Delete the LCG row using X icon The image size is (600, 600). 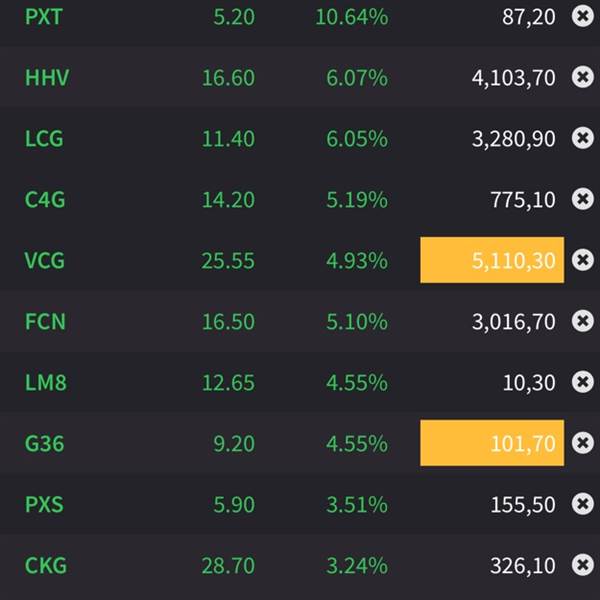[582, 138]
